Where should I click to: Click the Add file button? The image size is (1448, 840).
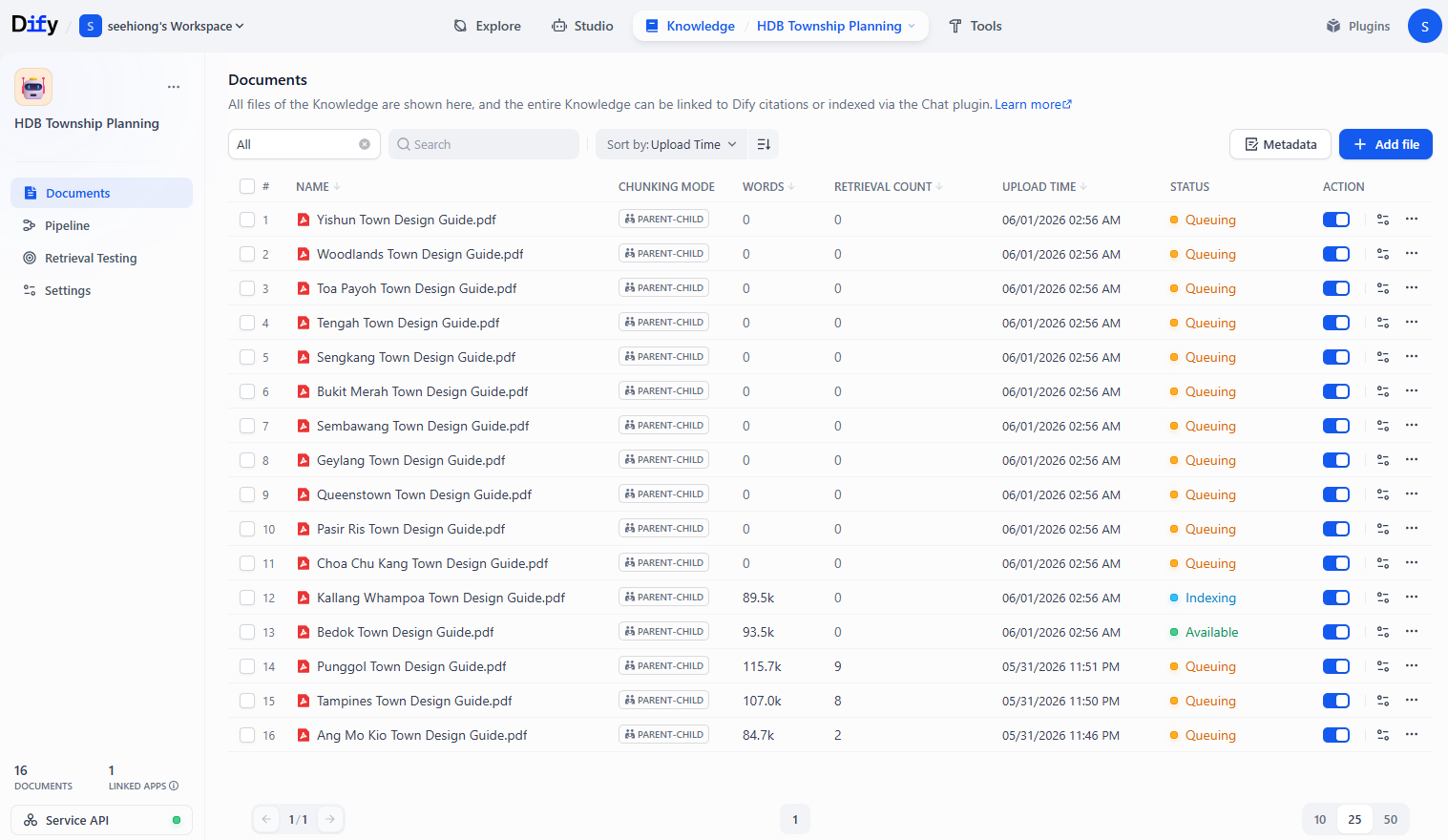[1385, 144]
